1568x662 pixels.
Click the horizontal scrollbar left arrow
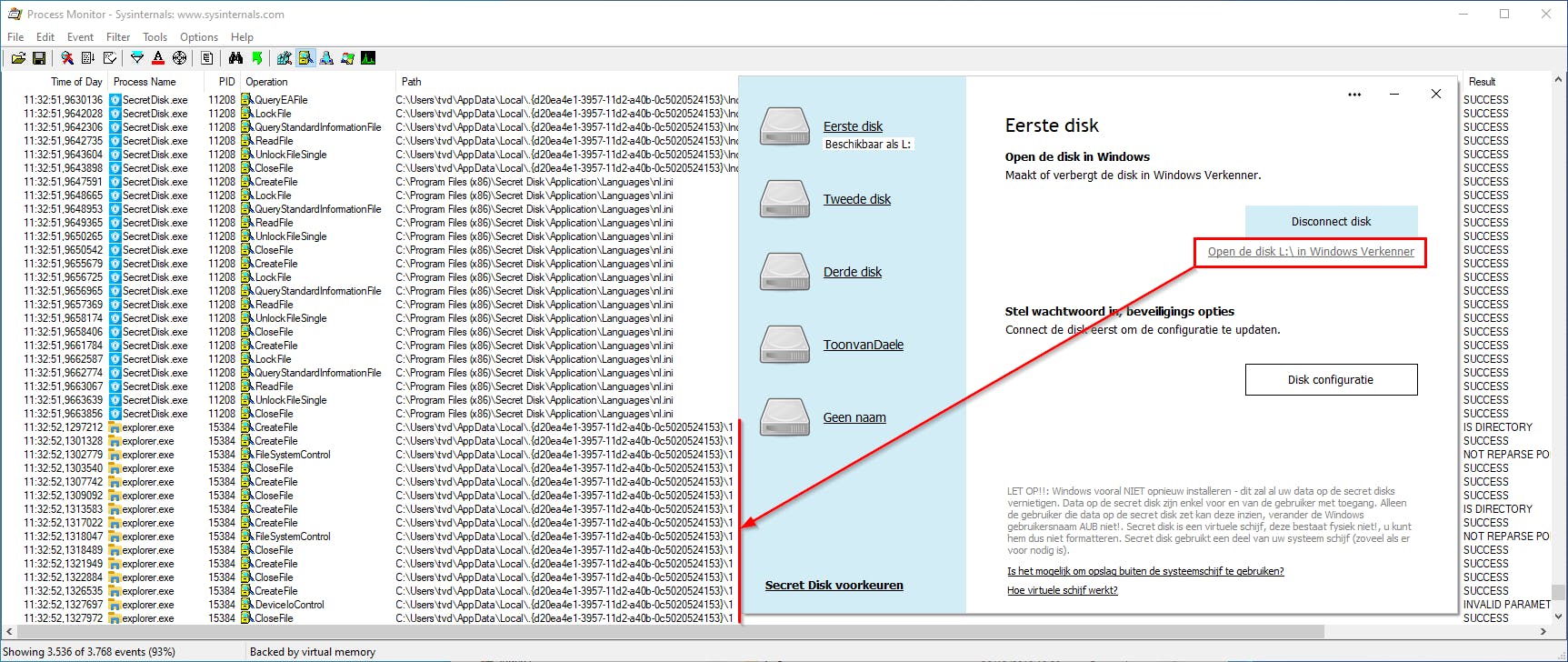[x=9, y=631]
